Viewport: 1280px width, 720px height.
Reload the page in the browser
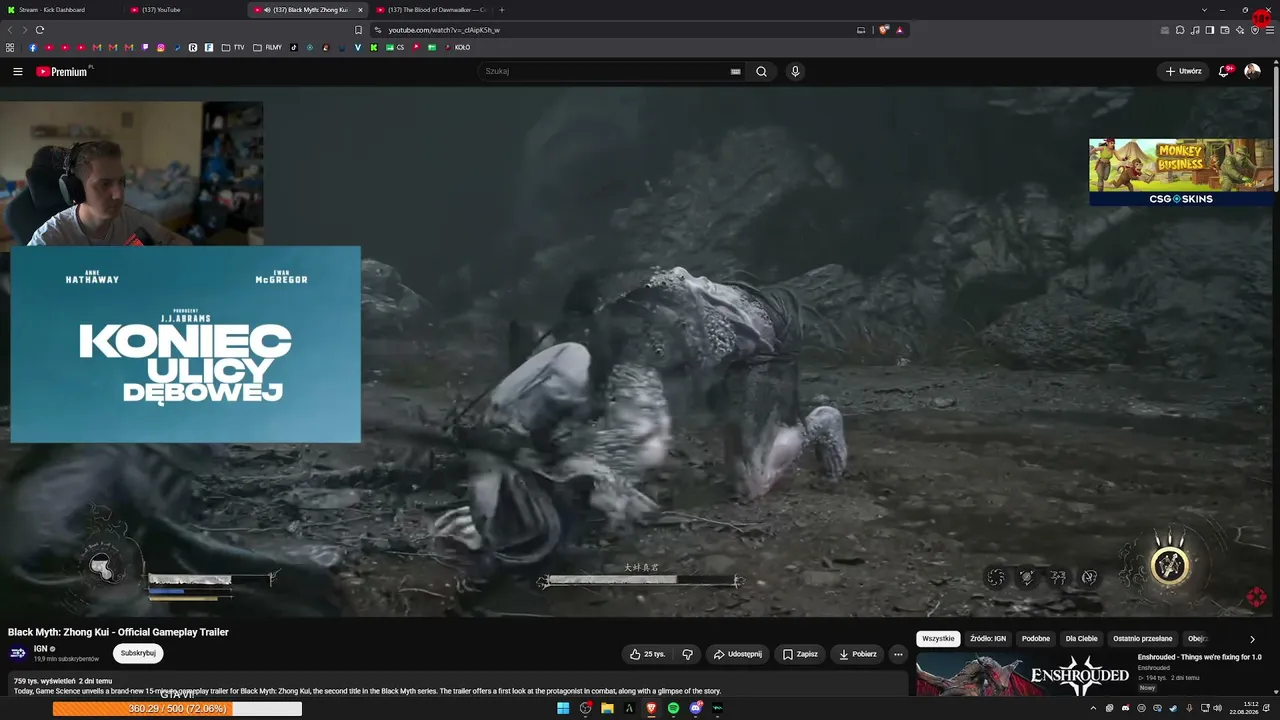(x=40, y=30)
